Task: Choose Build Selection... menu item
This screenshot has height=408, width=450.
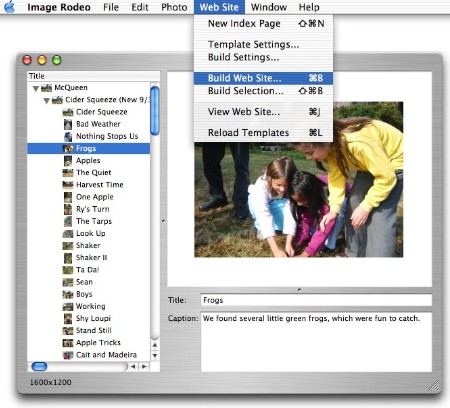Action: coord(263,91)
